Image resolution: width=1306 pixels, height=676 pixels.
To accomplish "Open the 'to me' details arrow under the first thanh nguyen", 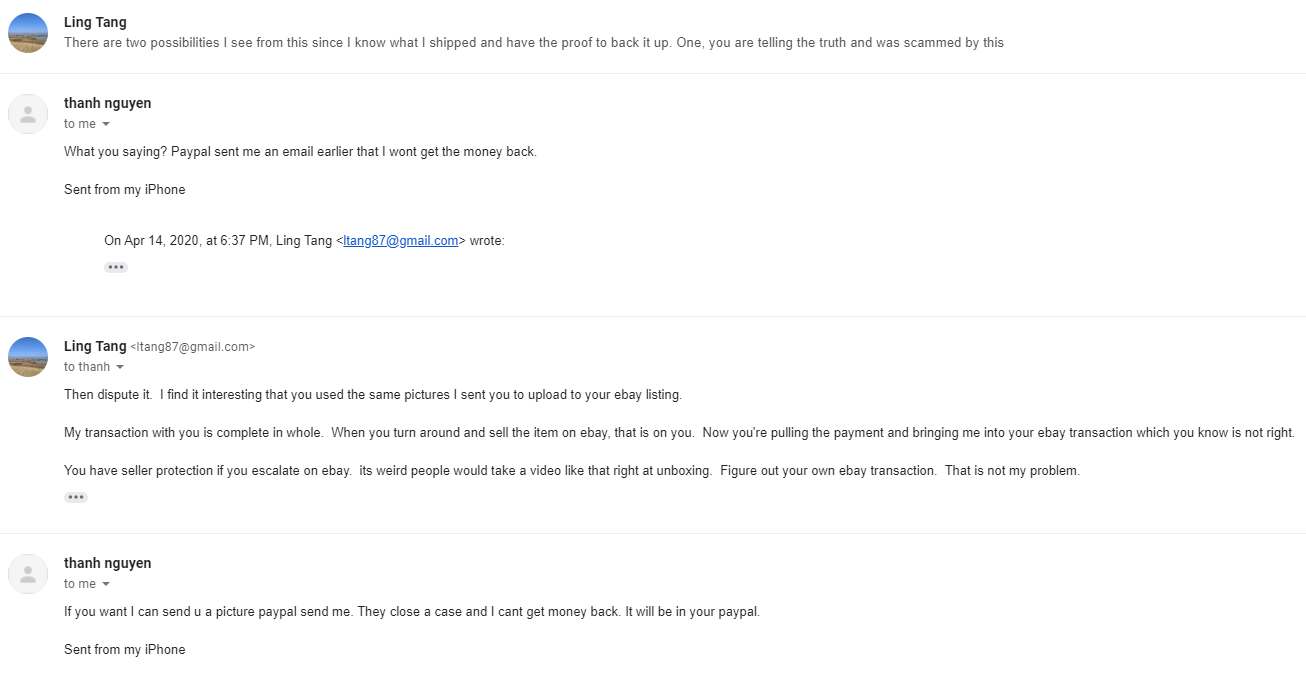I will (x=106, y=124).
